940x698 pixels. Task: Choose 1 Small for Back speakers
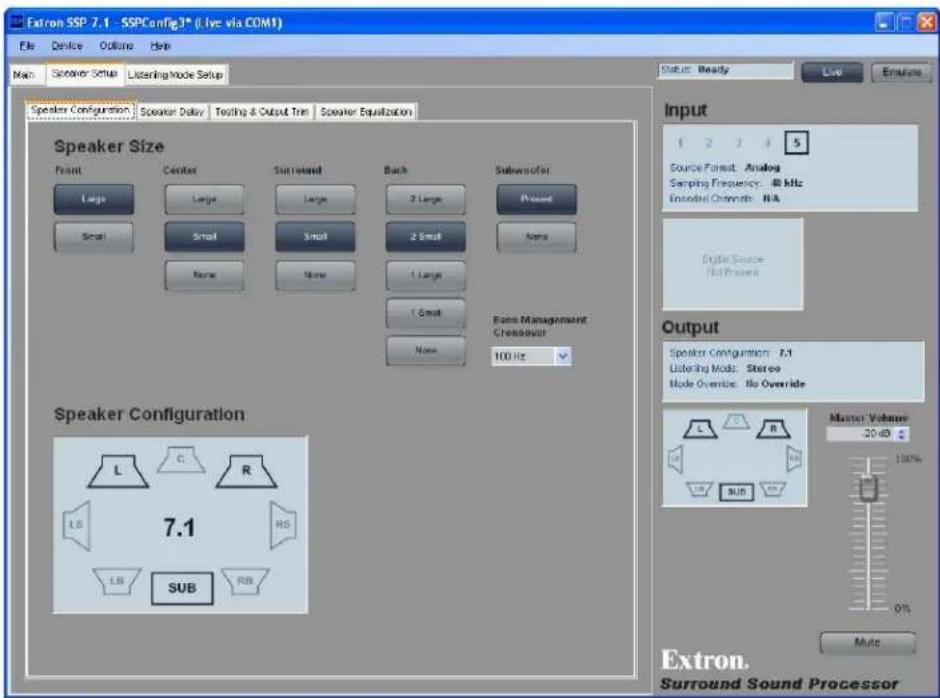[x=426, y=313]
